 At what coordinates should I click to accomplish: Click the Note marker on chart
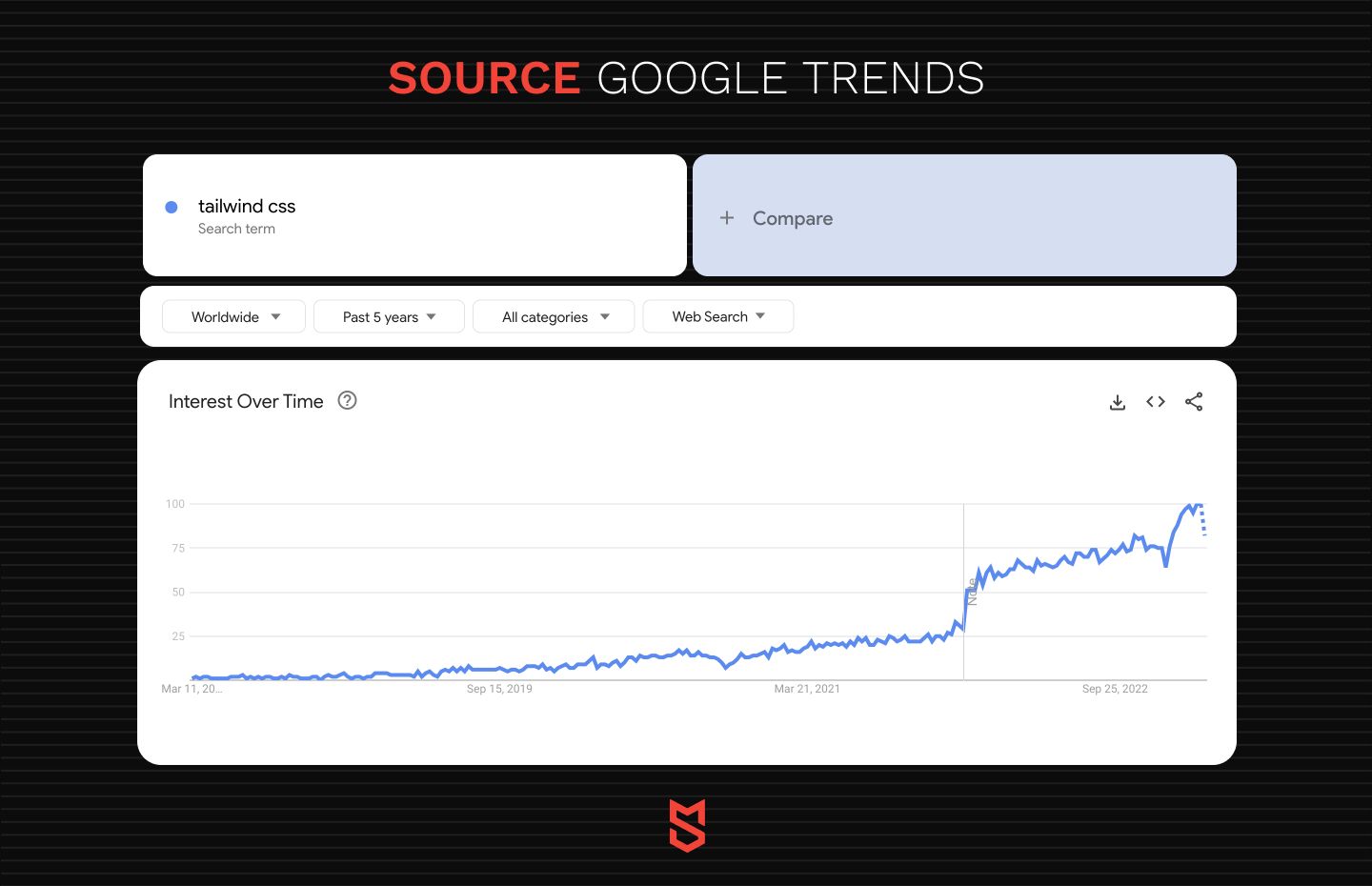[x=972, y=592]
